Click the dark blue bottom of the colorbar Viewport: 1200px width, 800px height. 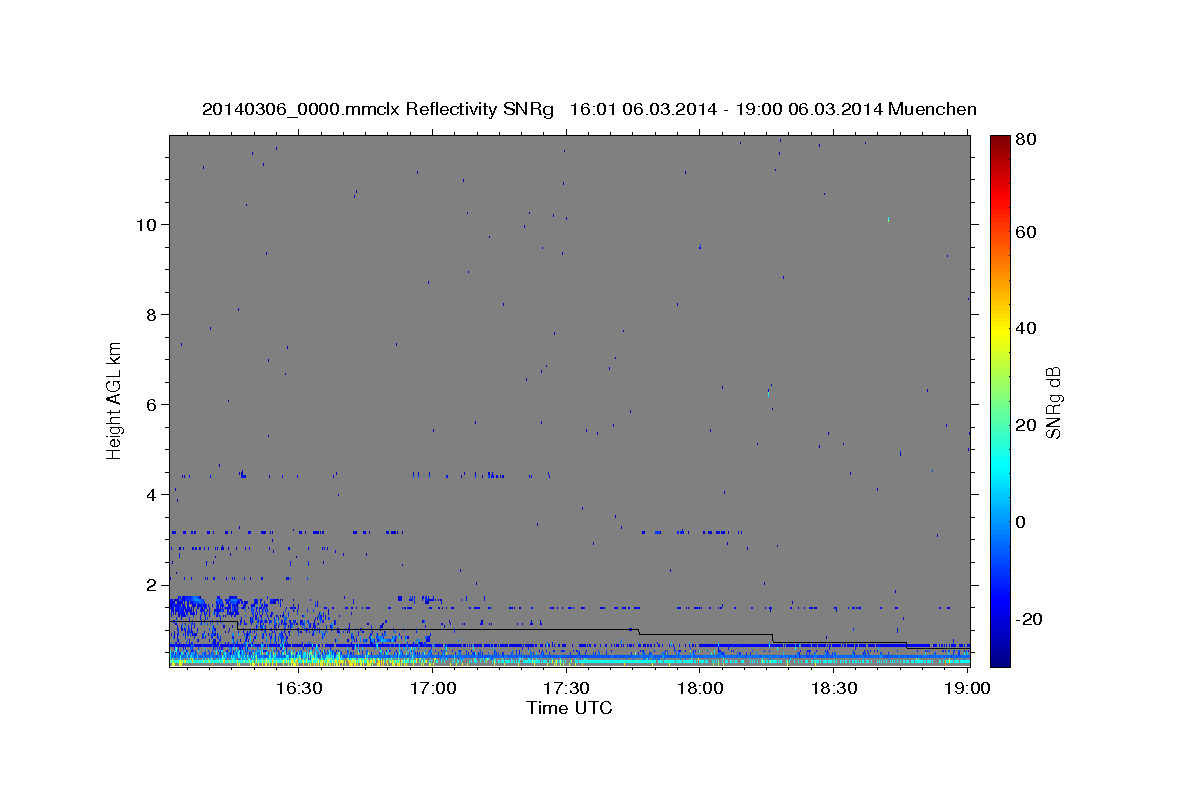pos(1000,658)
